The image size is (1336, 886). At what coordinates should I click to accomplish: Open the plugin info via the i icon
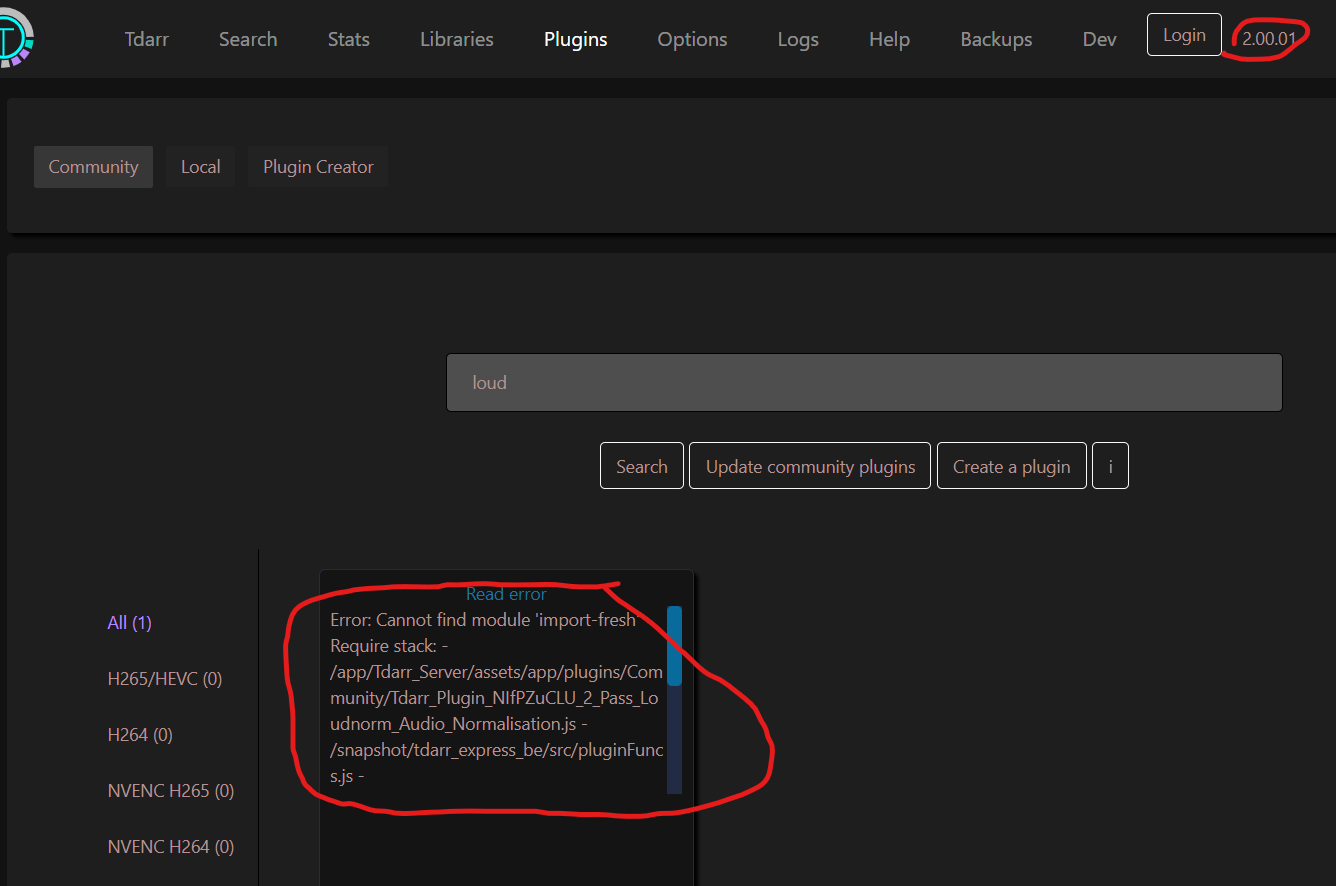pyautogui.click(x=1110, y=465)
